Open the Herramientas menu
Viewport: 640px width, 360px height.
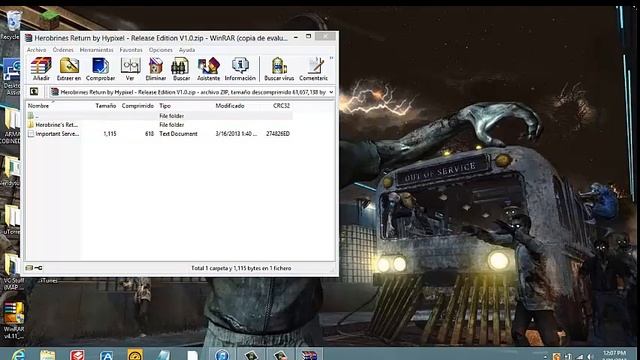96,50
